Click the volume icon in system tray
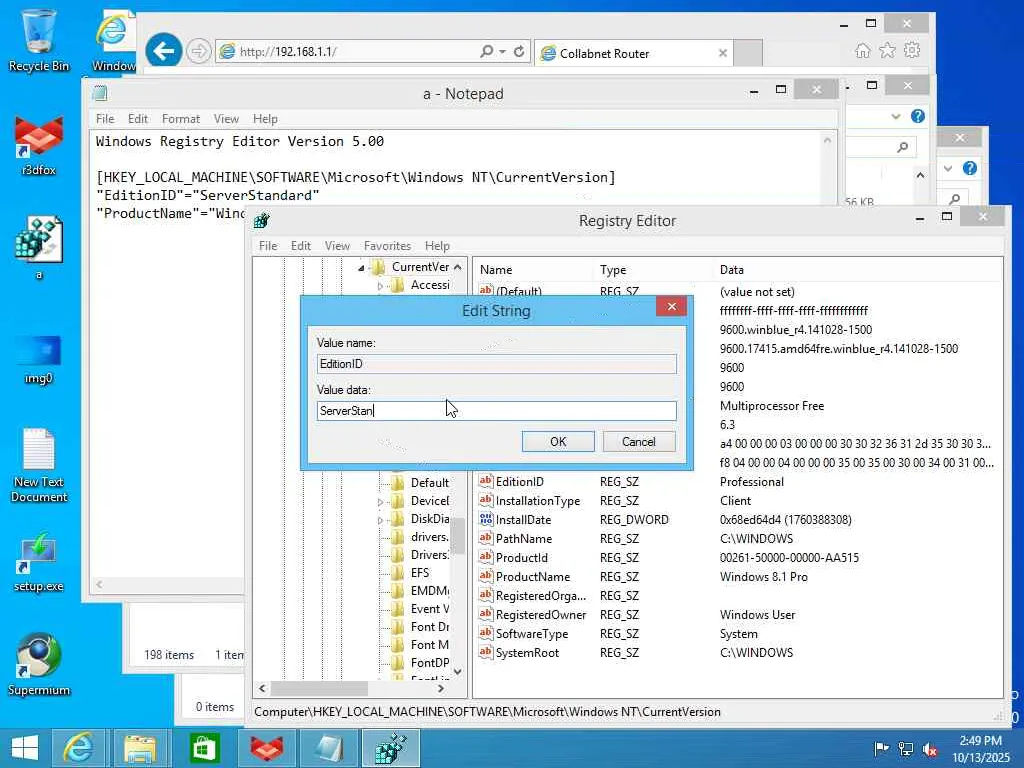The width and height of the screenshot is (1024, 768). (930, 748)
